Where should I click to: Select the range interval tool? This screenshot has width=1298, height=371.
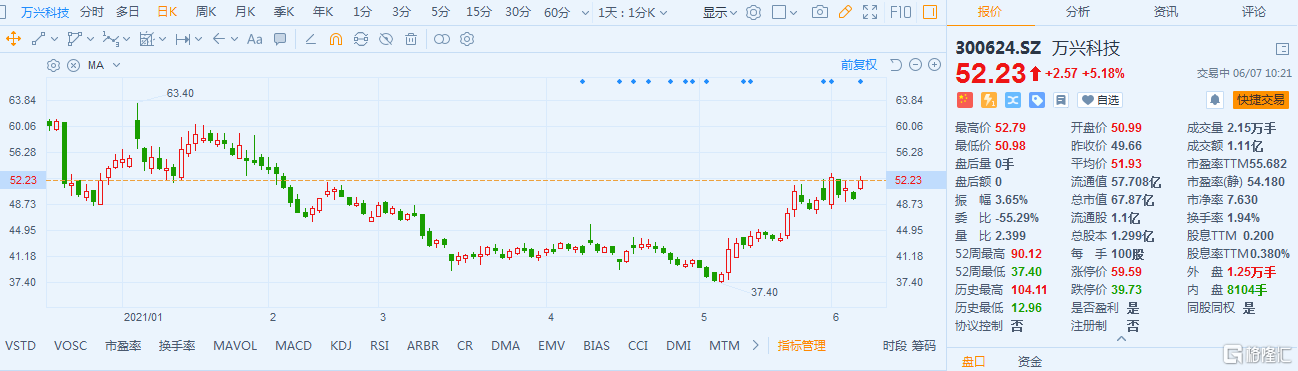tap(182, 39)
